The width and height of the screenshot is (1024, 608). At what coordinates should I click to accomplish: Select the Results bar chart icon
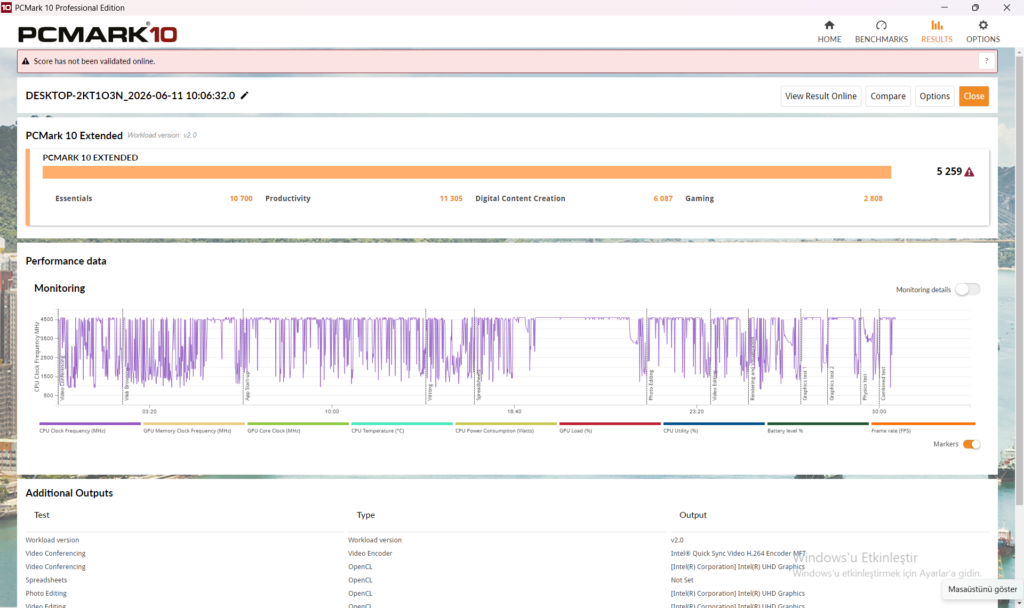[x=936, y=25]
